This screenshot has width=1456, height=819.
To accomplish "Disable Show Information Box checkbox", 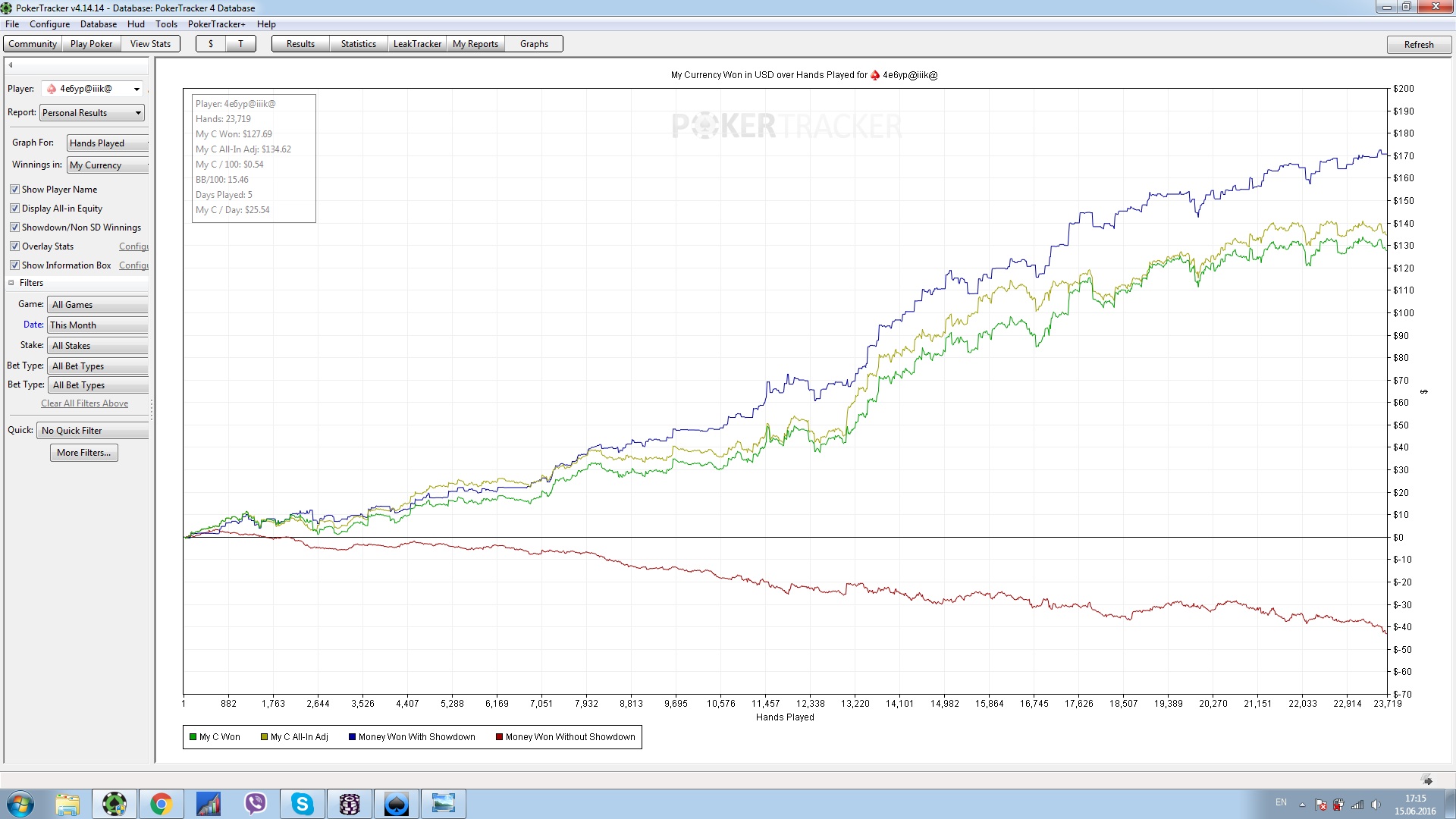I will click(x=14, y=265).
